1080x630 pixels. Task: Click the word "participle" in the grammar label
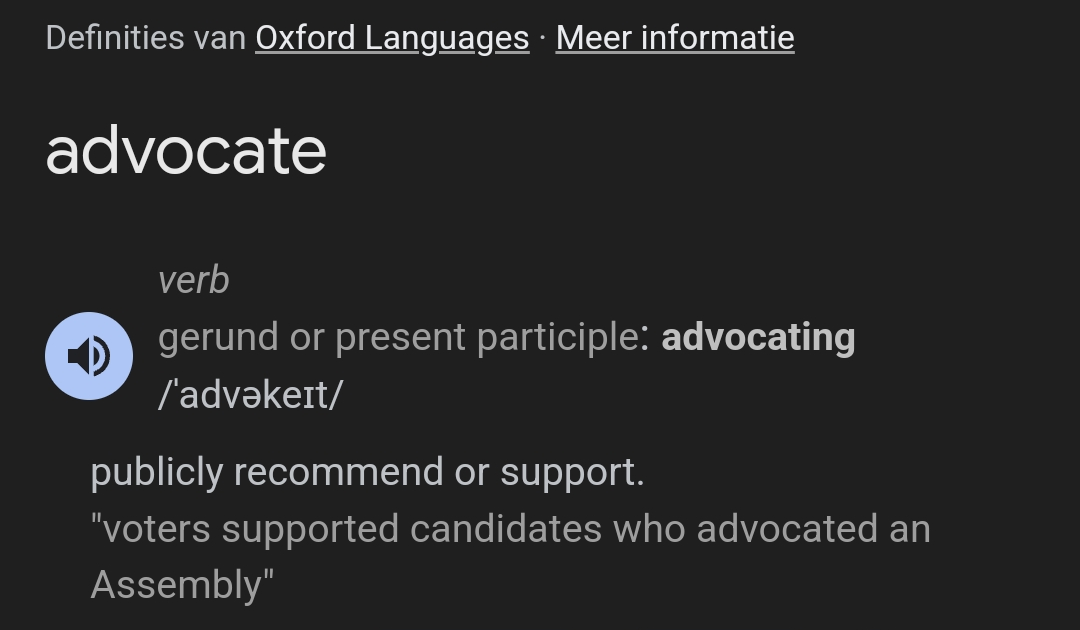tap(556, 338)
